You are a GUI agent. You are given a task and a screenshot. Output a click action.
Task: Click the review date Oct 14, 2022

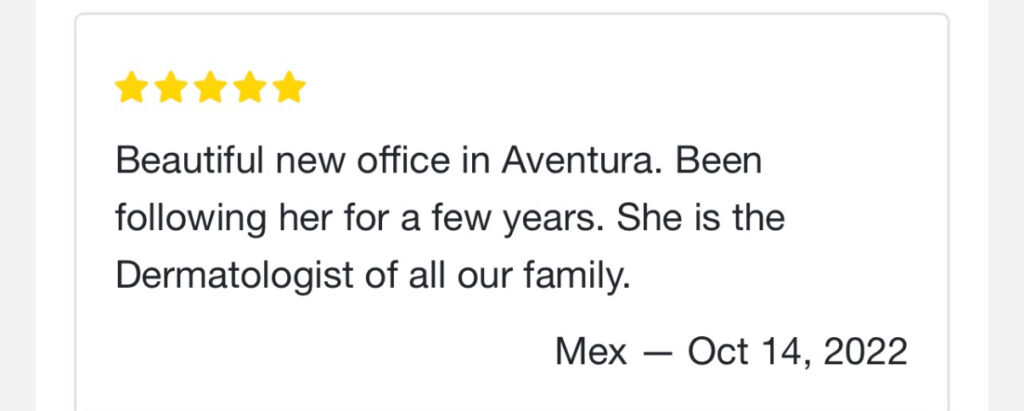[x=797, y=351]
